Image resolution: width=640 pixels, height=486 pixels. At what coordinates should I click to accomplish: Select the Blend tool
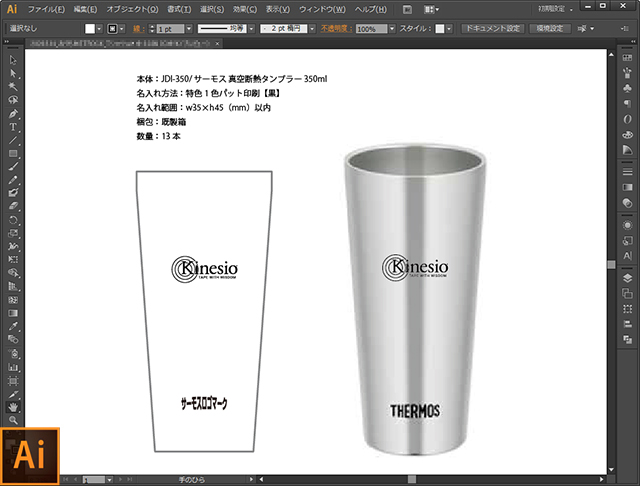(x=13, y=340)
